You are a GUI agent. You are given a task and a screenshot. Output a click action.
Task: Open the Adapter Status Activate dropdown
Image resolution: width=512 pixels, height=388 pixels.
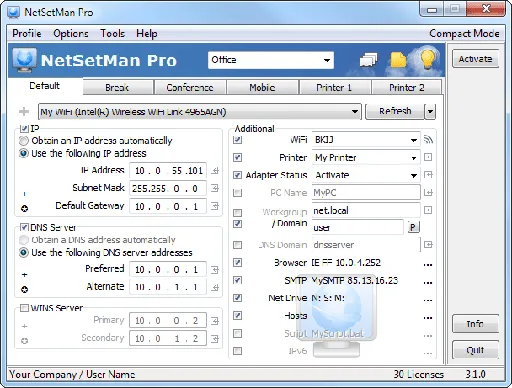[366, 175]
